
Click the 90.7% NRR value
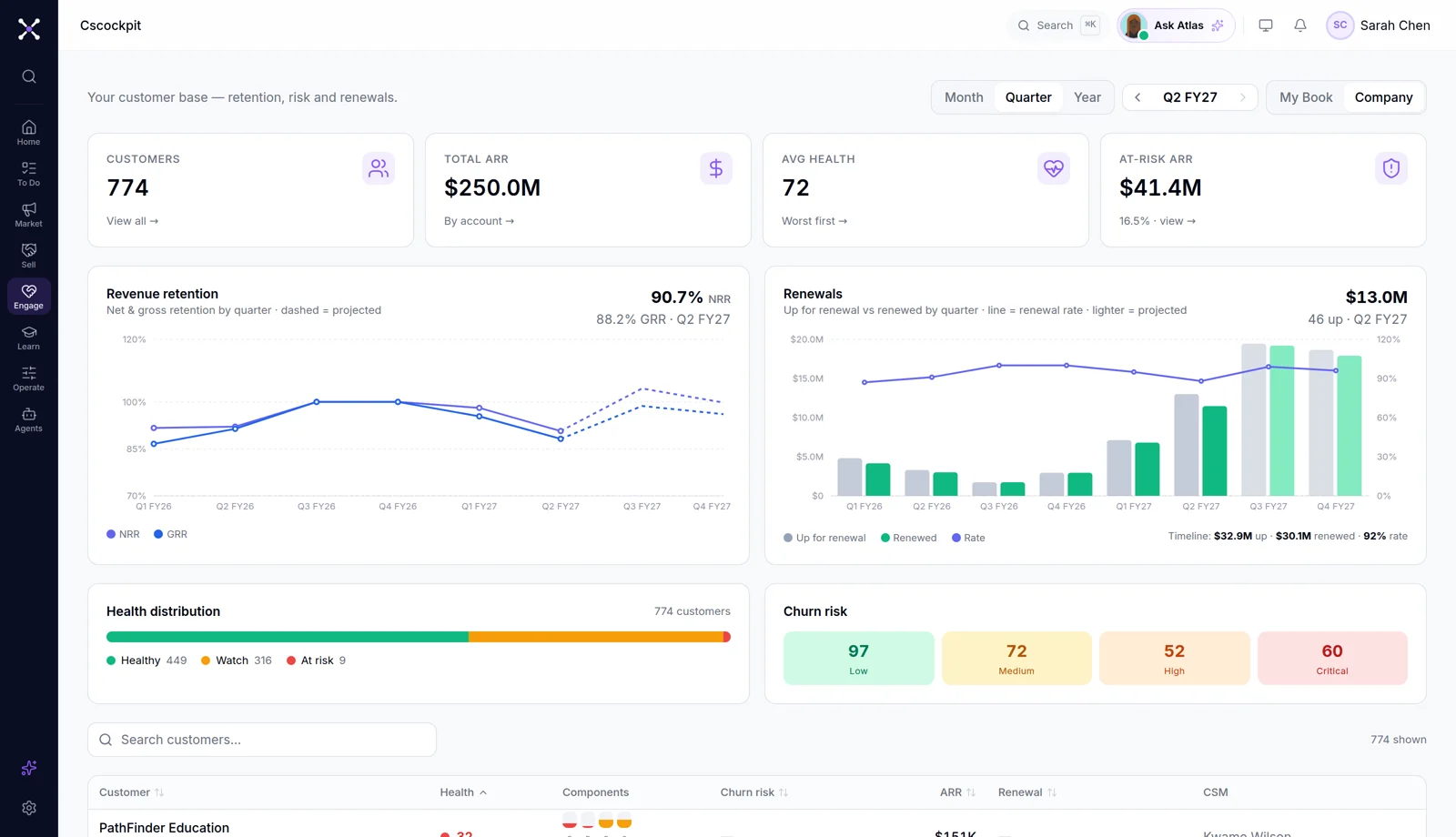[676, 297]
